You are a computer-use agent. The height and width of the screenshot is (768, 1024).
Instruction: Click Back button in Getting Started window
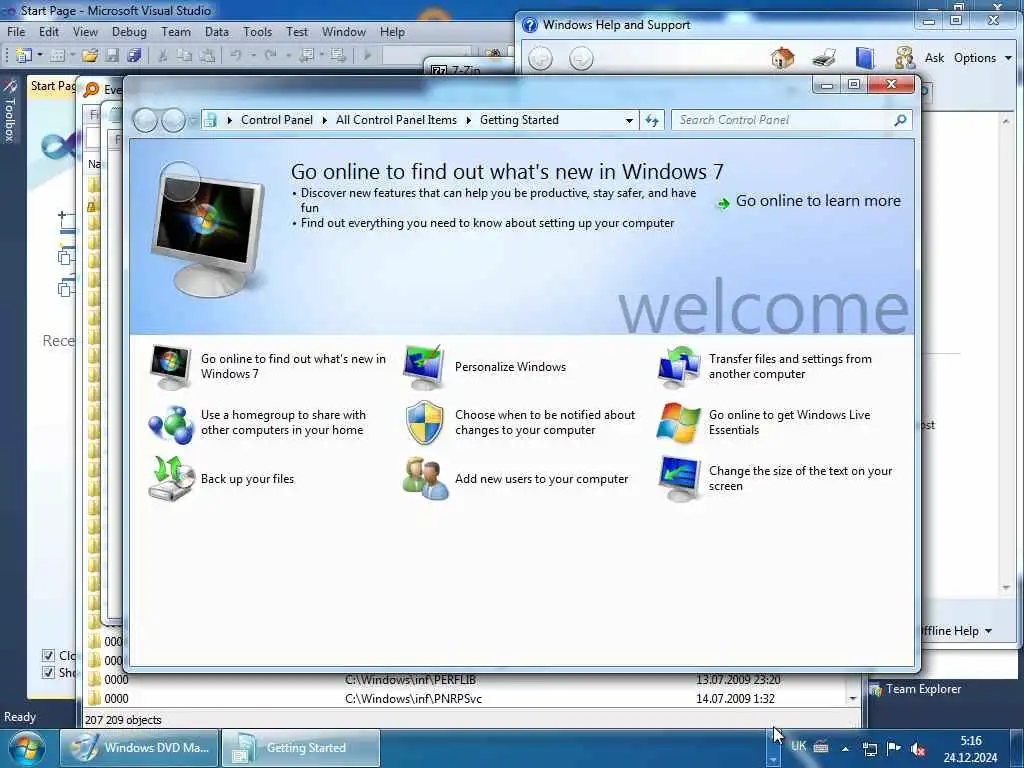(x=145, y=120)
